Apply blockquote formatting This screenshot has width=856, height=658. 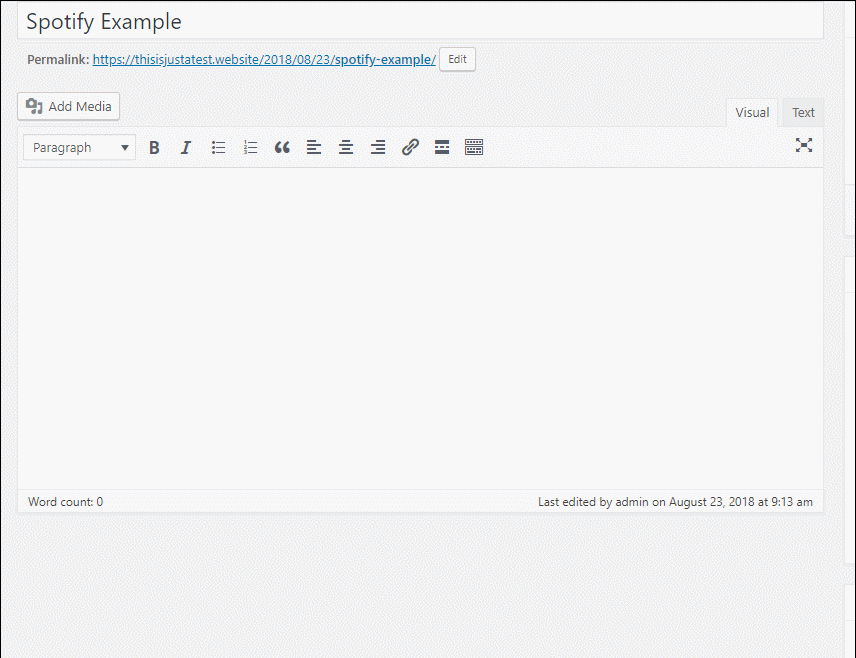282,147
